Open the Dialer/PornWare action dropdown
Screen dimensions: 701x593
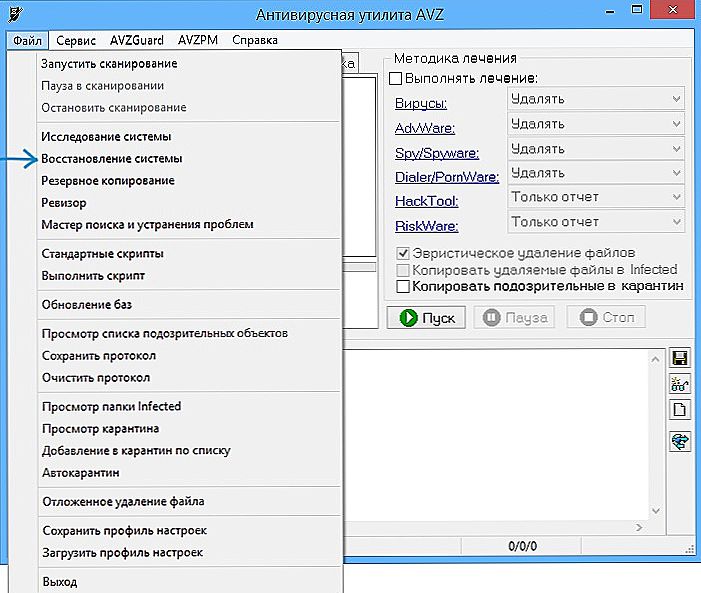[x=596, y=173]
